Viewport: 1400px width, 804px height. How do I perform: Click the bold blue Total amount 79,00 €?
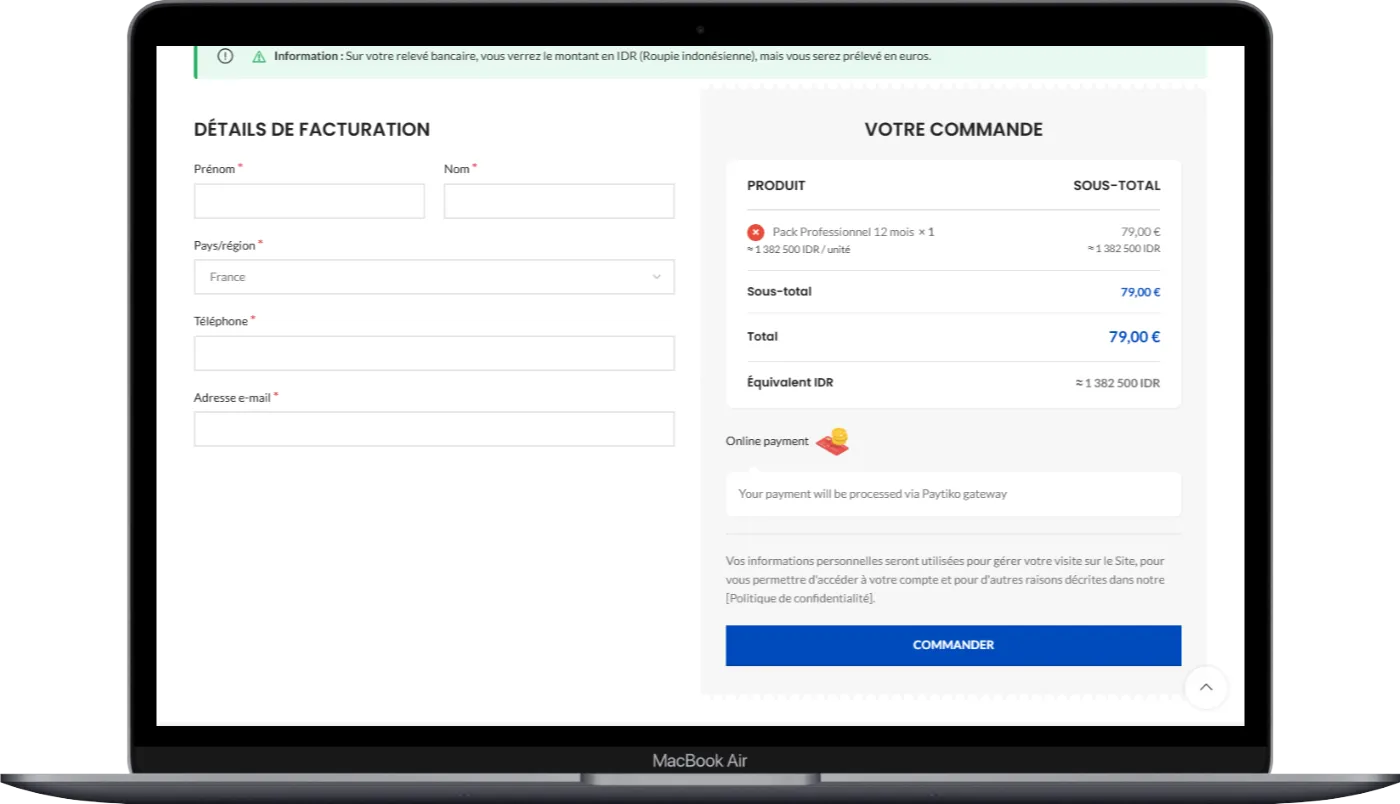pyautogui.click(x=1134, y=337)
